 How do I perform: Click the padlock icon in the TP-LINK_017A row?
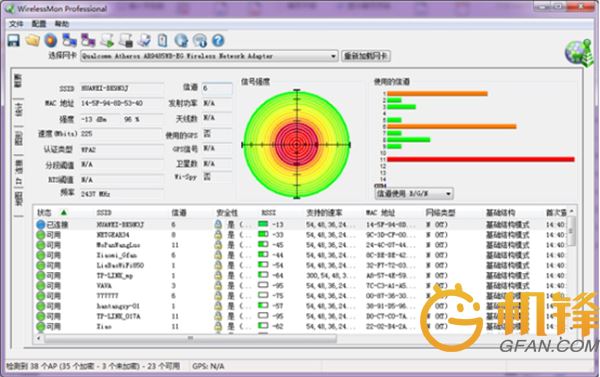(x=218, y=316)
